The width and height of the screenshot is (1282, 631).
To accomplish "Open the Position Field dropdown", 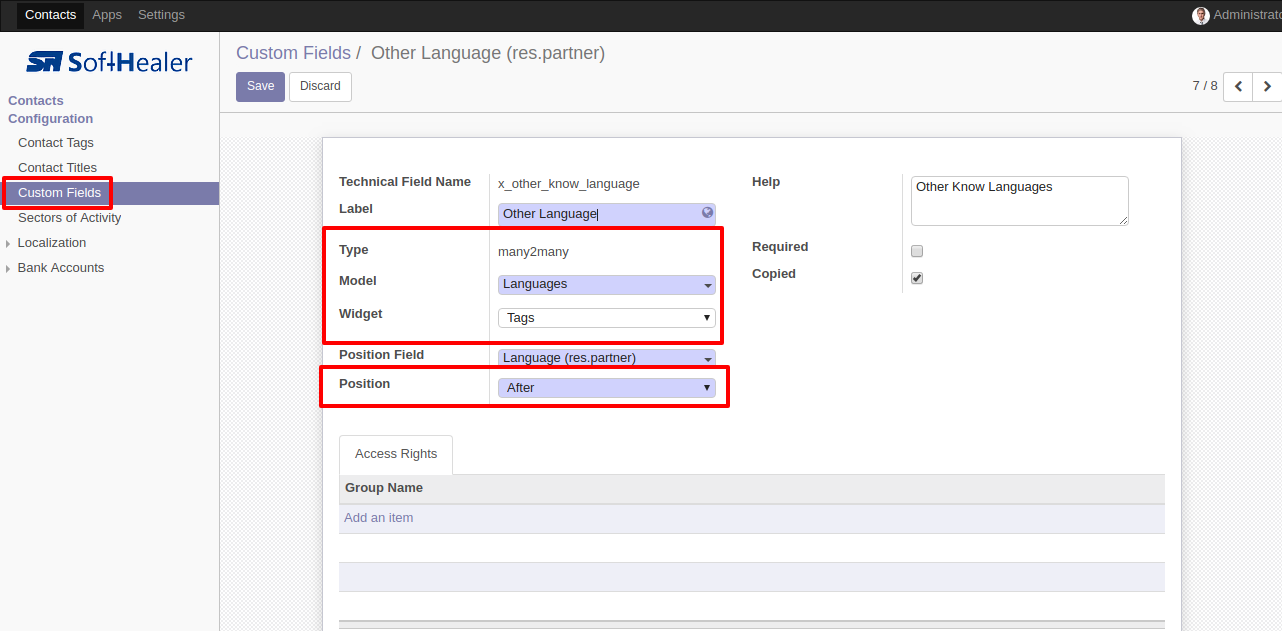I will click(x=607, y=358).
